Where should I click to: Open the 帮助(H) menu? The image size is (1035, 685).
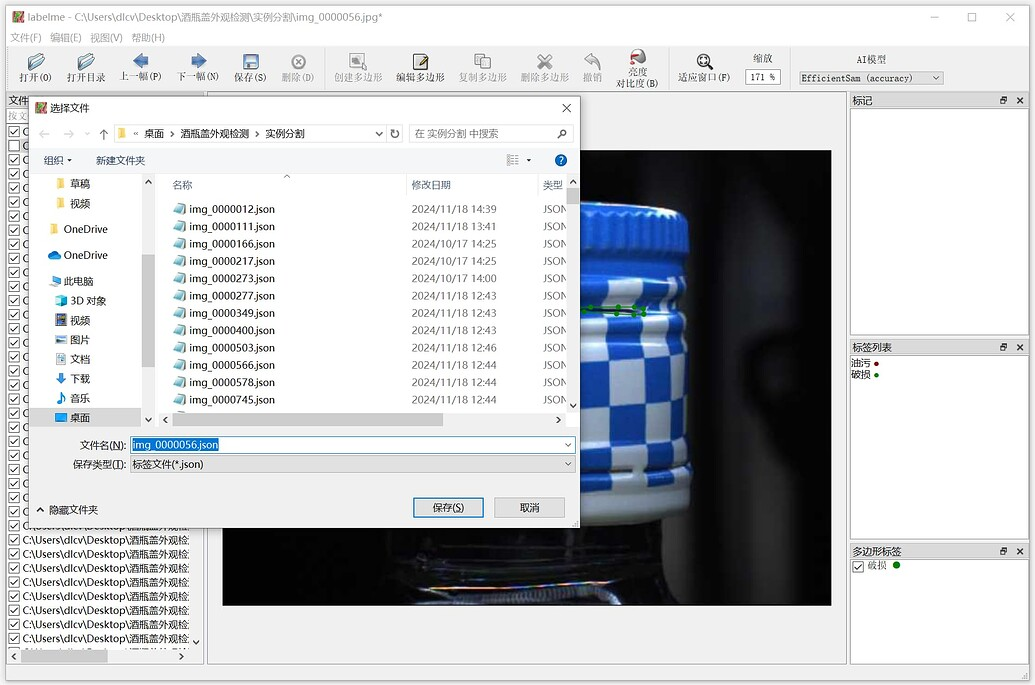click(x=148, y=38)
